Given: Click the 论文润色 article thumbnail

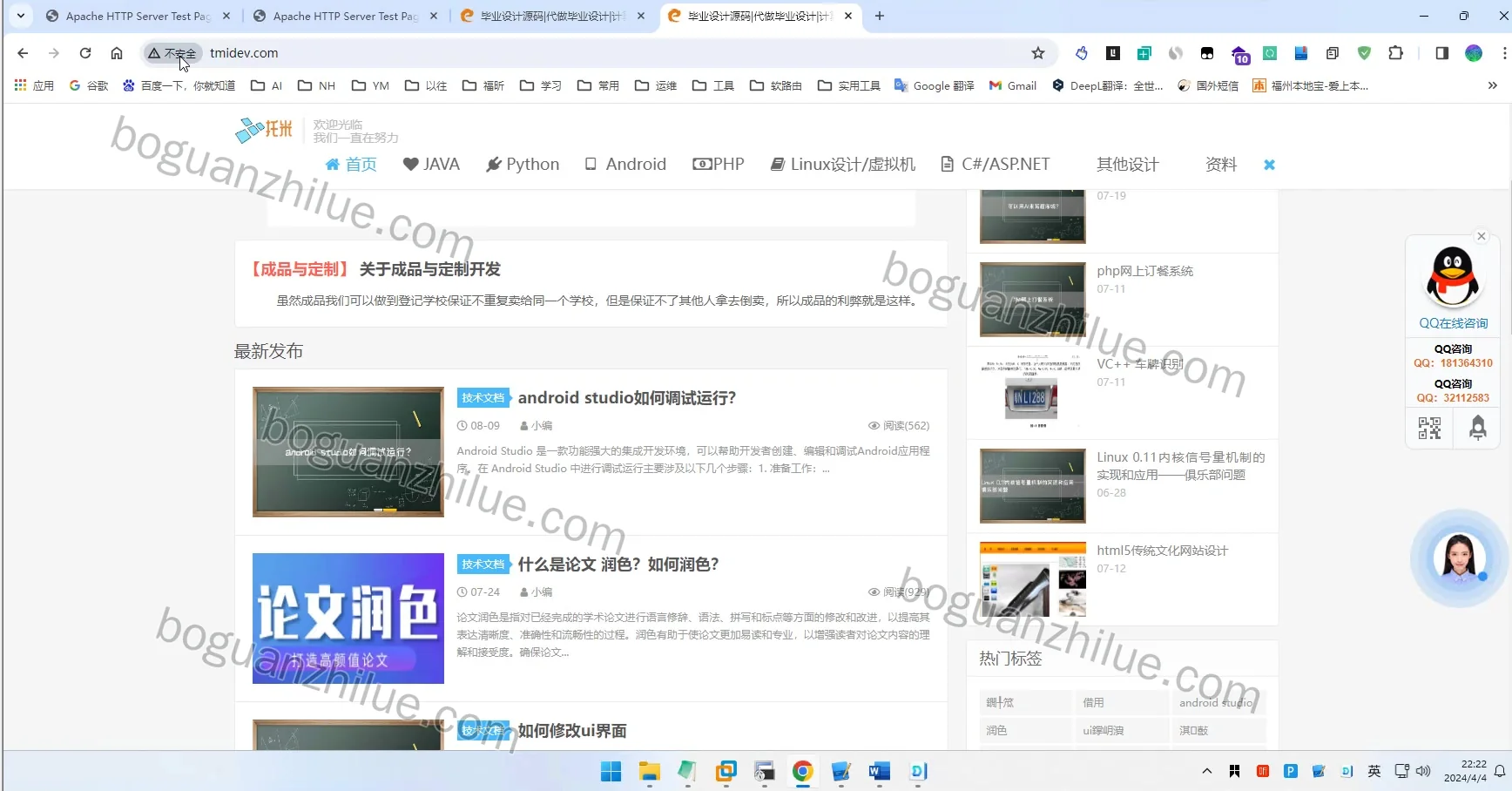Looking at the screenshot, I should coord(348,619).
